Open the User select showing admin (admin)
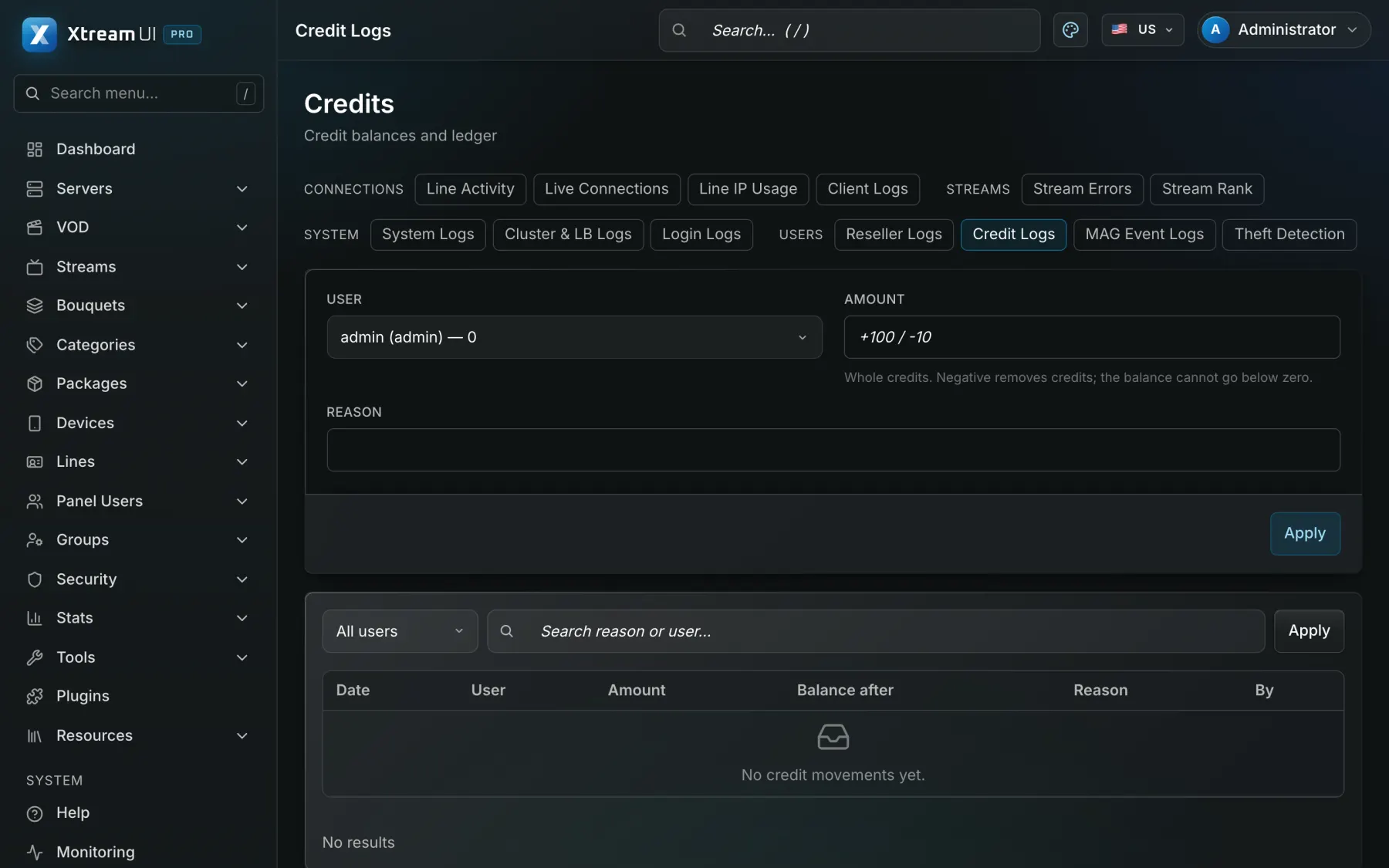1389x868 pixels. point(574,337)
